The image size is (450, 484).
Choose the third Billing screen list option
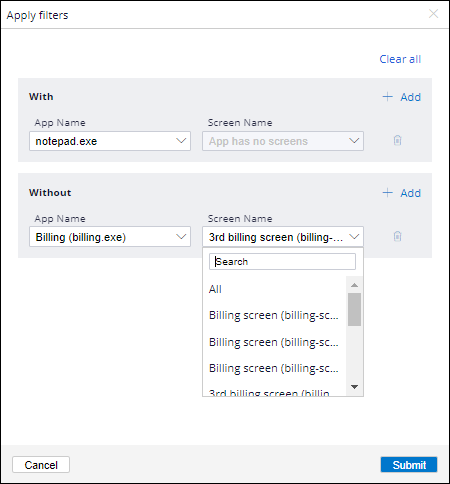275,368
